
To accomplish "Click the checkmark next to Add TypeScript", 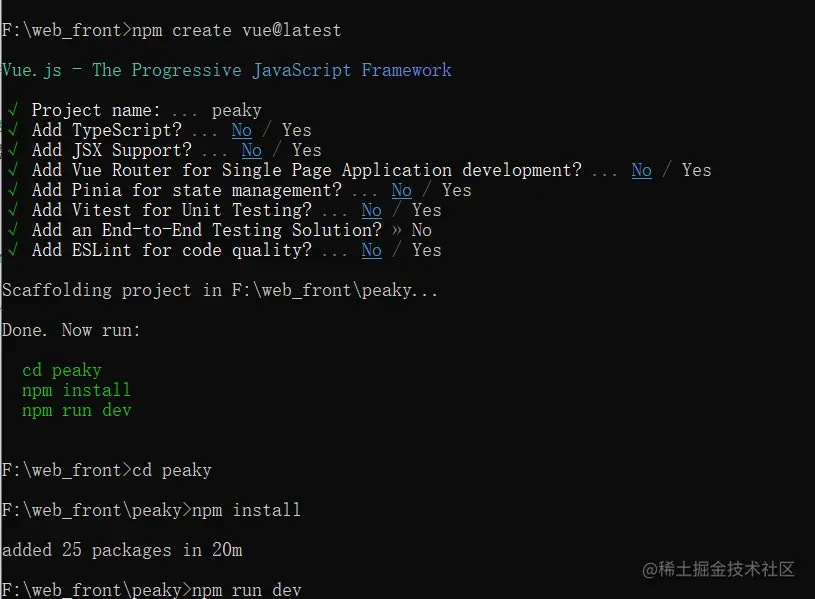I will click(x=12, y=130).
